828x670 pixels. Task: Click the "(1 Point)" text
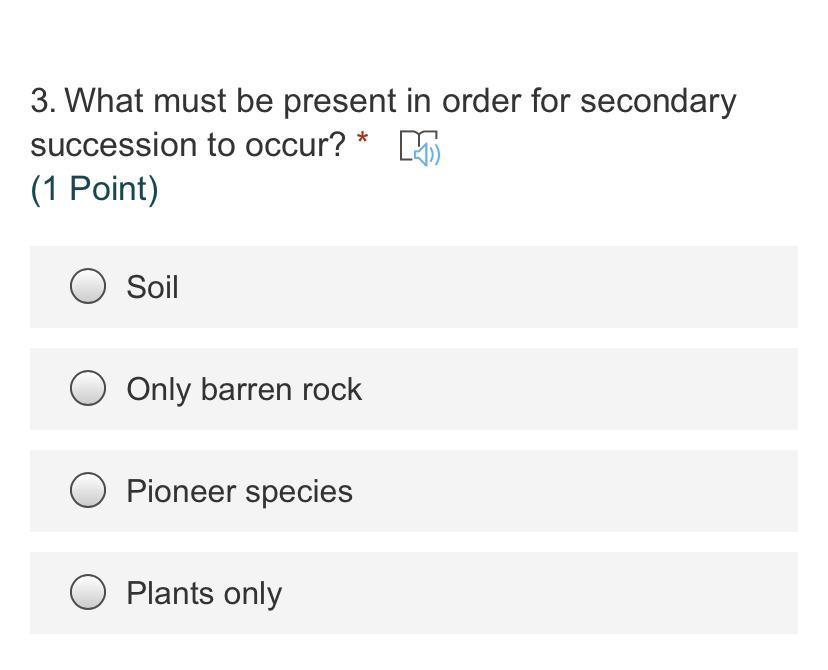coord(94,188)
